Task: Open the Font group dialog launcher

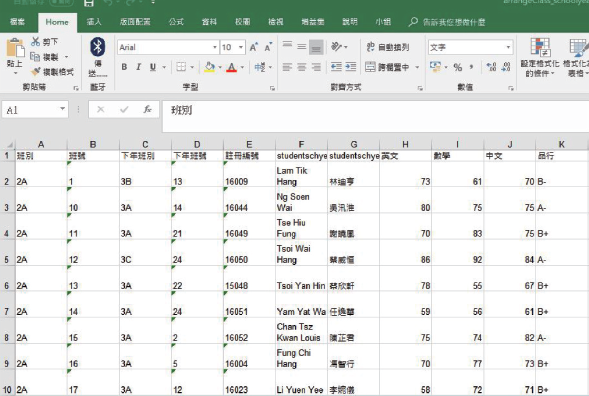Action: [x=272, y=88]
